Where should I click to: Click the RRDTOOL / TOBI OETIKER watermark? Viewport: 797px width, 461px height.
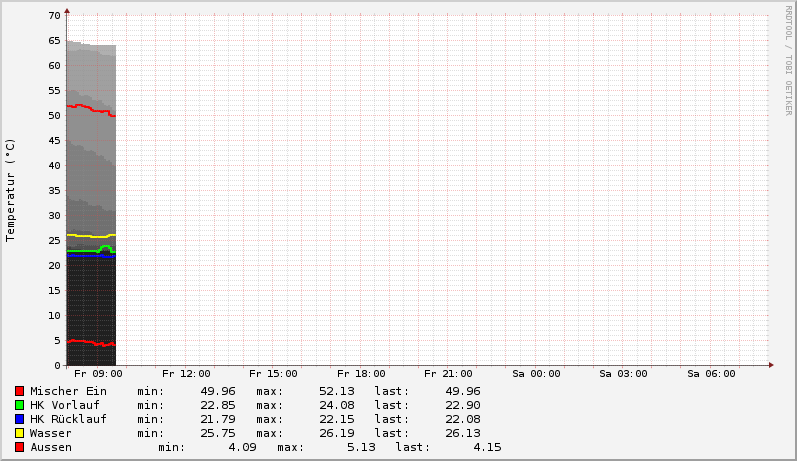coord(788,60)
